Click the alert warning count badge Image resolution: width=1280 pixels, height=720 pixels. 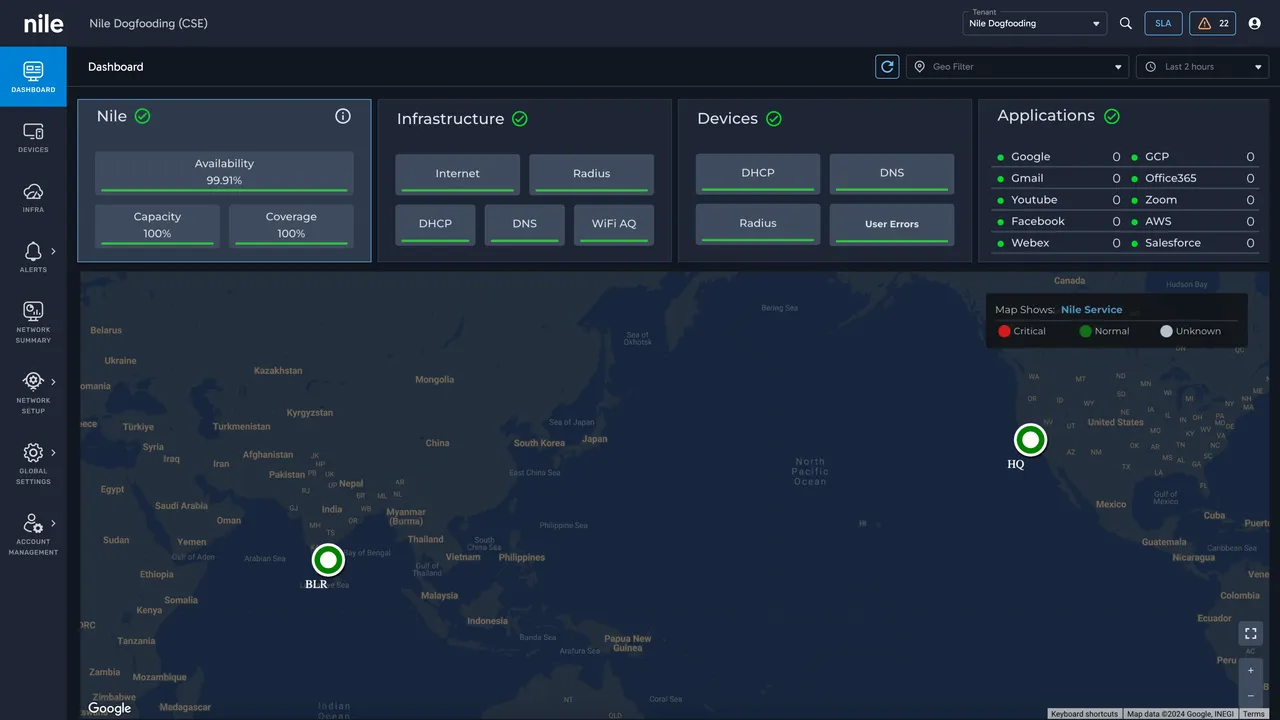click(1212, 23)
